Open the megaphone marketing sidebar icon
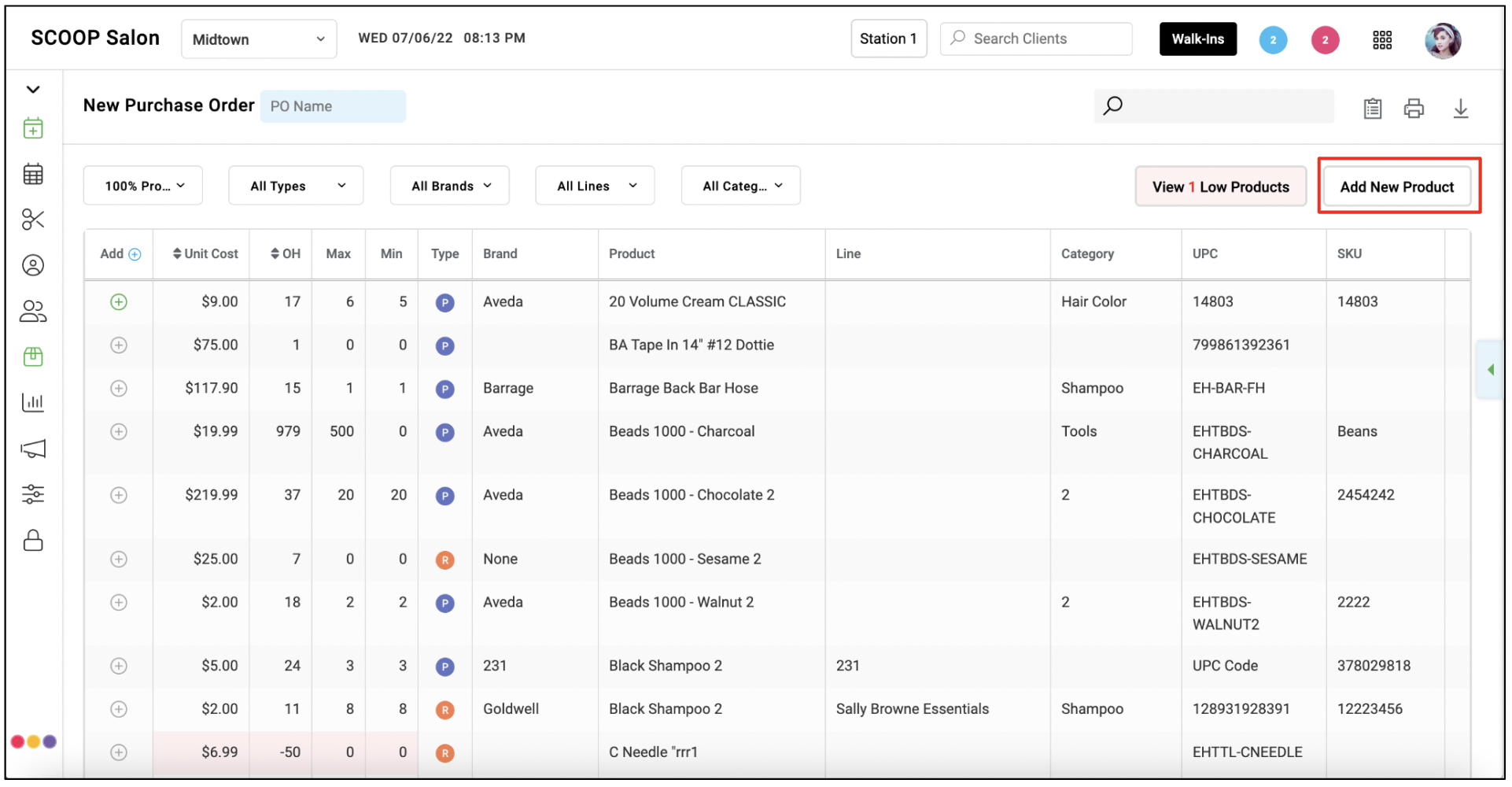Viewport: 1512px width, 787px height. point(33,449)
